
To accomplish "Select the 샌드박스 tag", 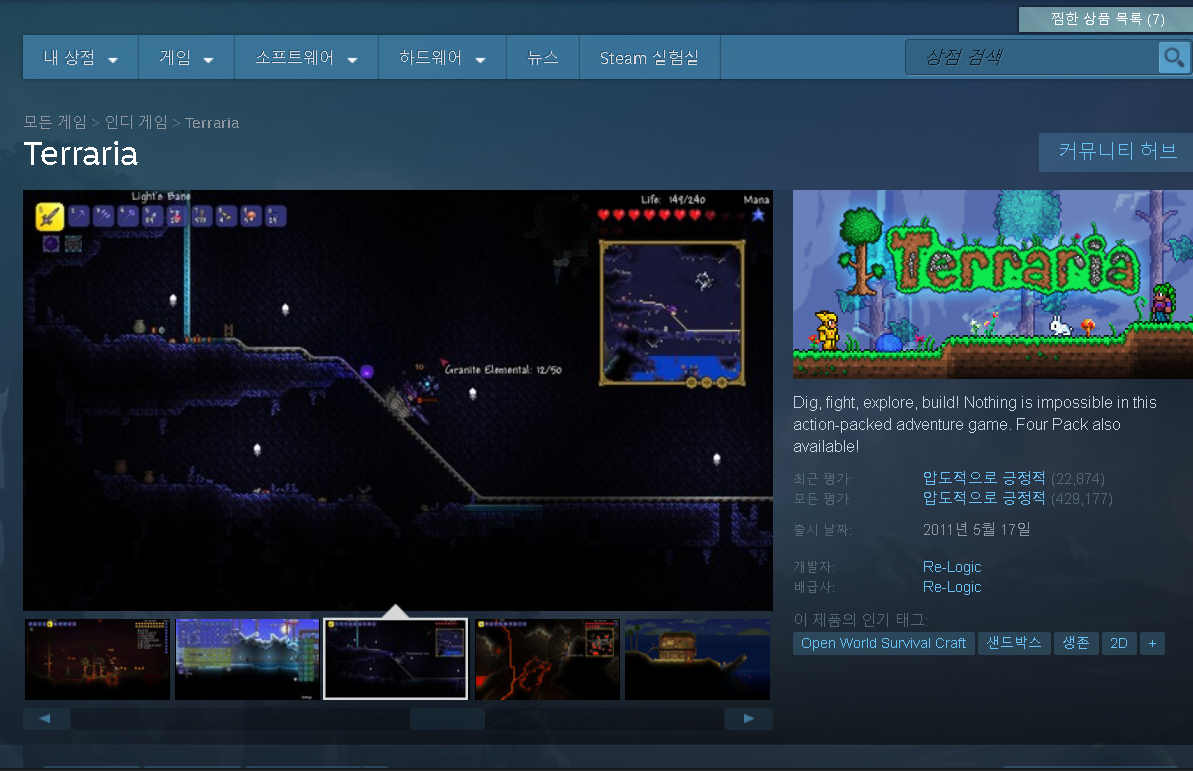I will tap(1014, 643).
